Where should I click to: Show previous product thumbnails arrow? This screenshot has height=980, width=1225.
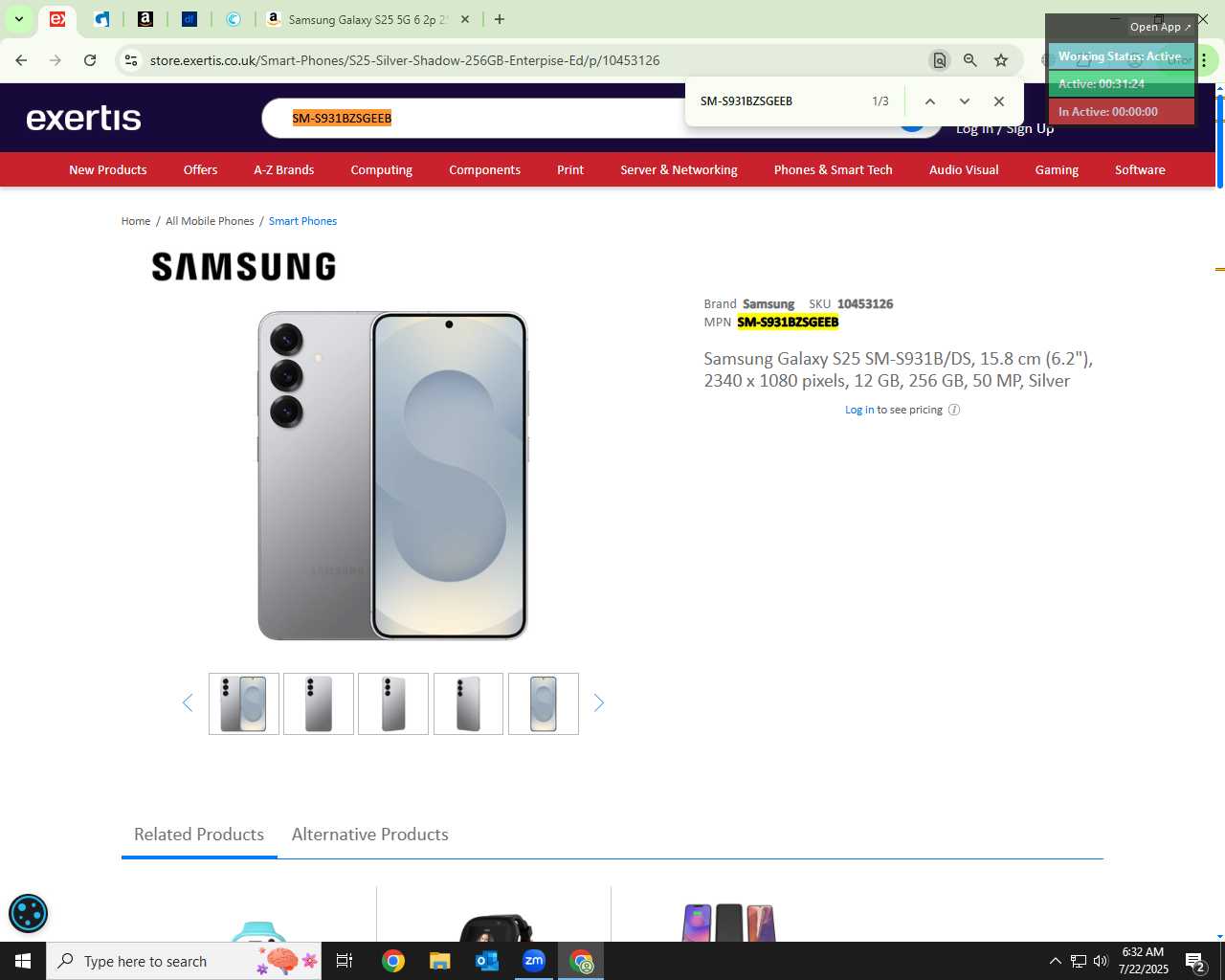188,703
